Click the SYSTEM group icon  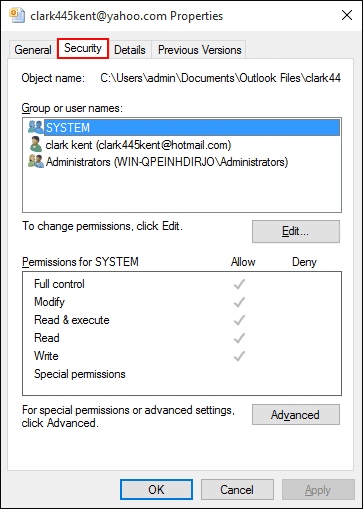pyautogui.click(x=36, y=127)
